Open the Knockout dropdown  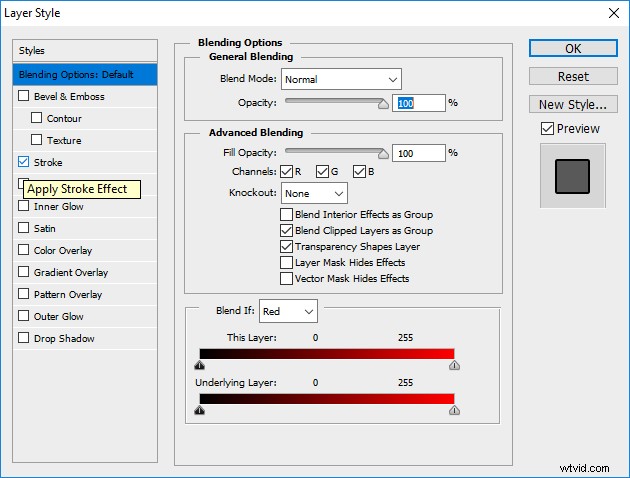[314, 194]
